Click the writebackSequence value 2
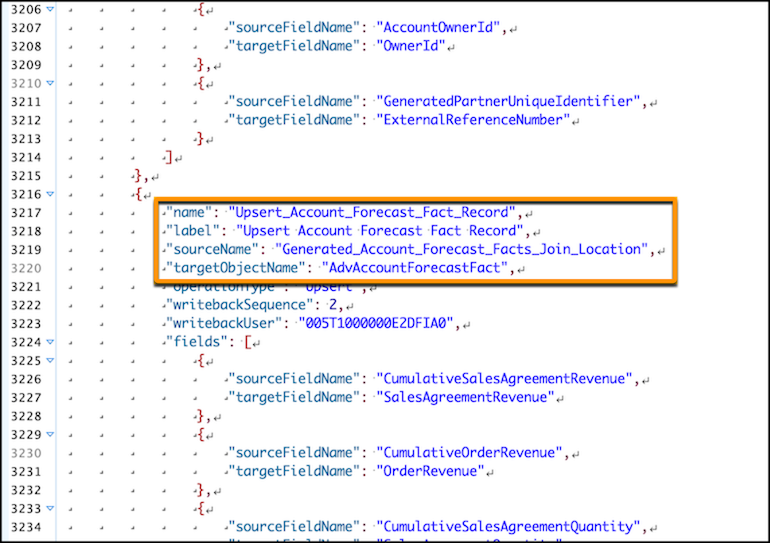 click(333, 305)
